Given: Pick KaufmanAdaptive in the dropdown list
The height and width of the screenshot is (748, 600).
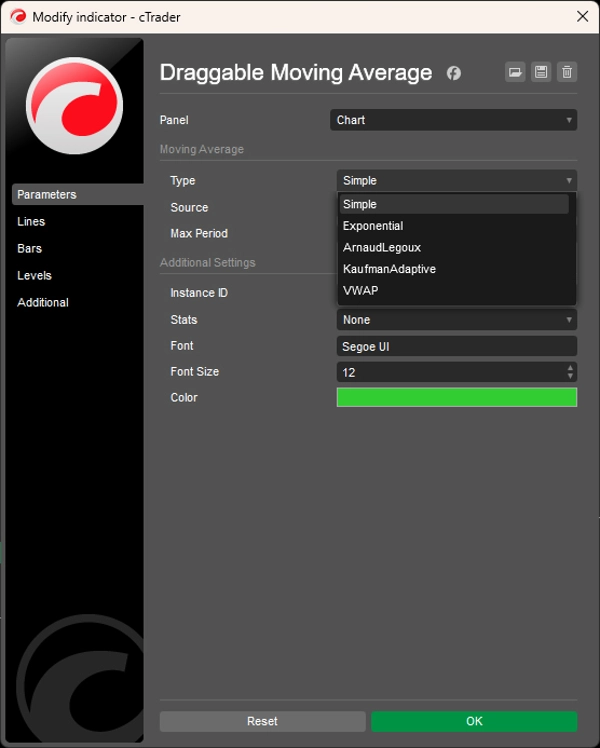Looking at the screenshot, I should click(x=389, y=269).
